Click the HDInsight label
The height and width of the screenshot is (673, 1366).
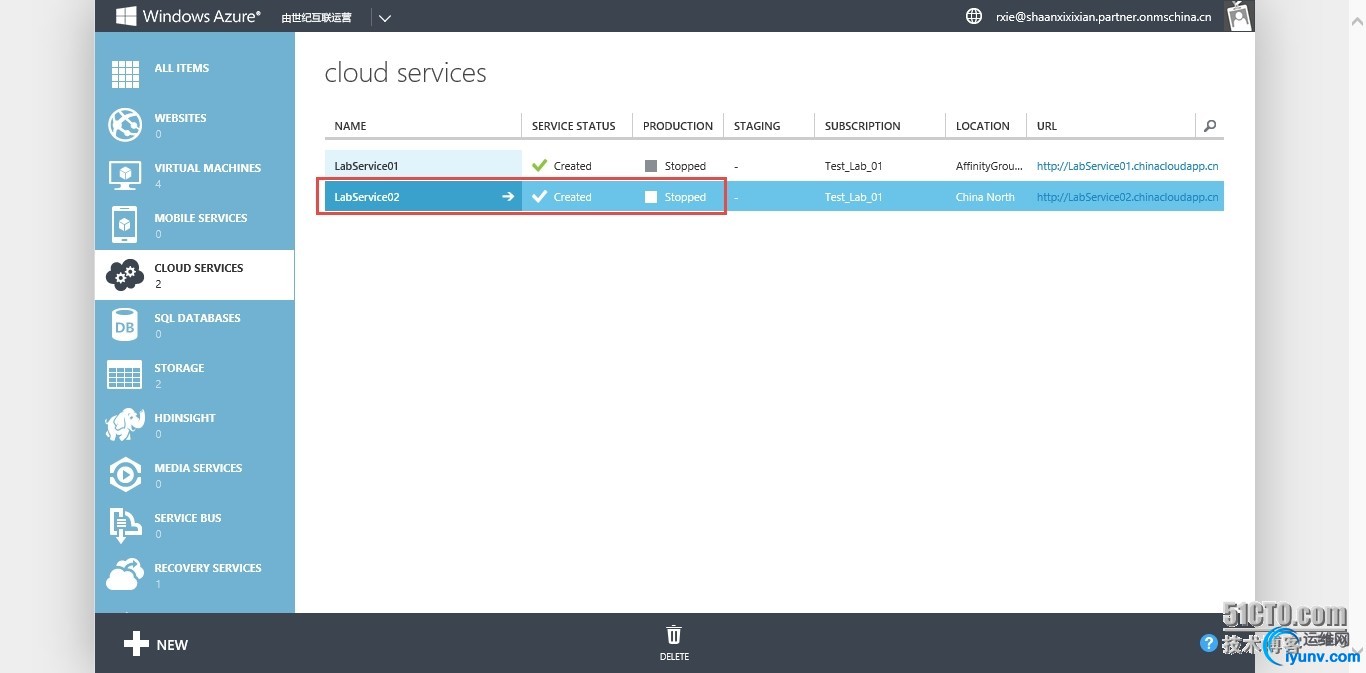pos(185,418)
